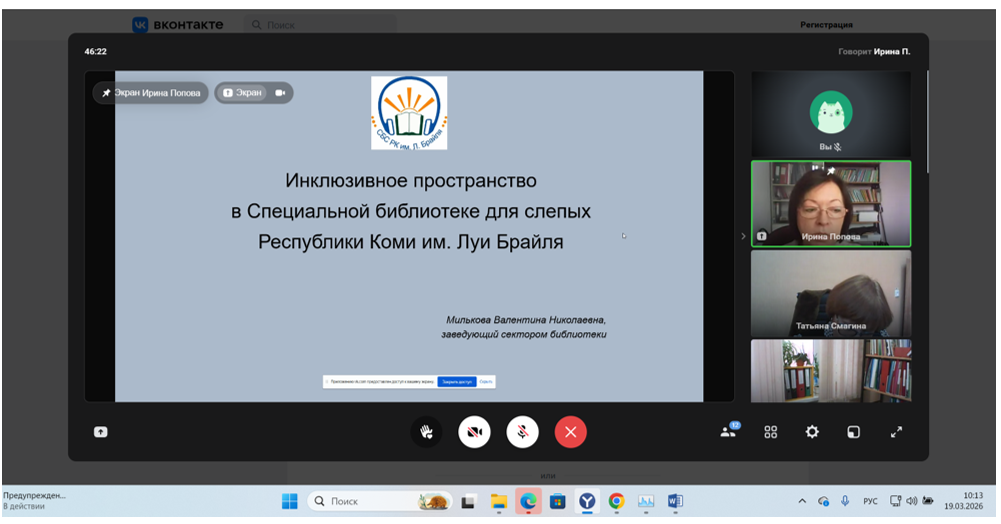
Task: Click the cloud sync tray icon
Action: [x=824, y=502]
